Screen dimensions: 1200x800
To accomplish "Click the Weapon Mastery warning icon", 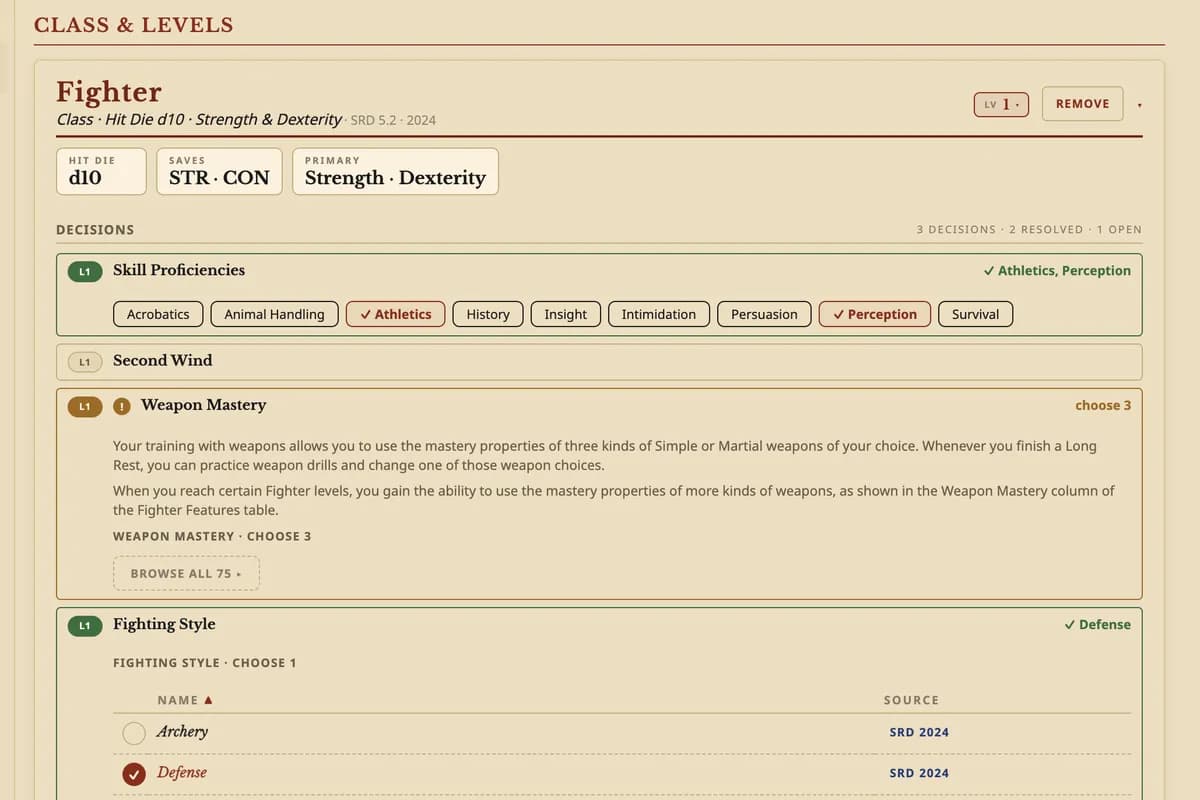I will point(122,406).
